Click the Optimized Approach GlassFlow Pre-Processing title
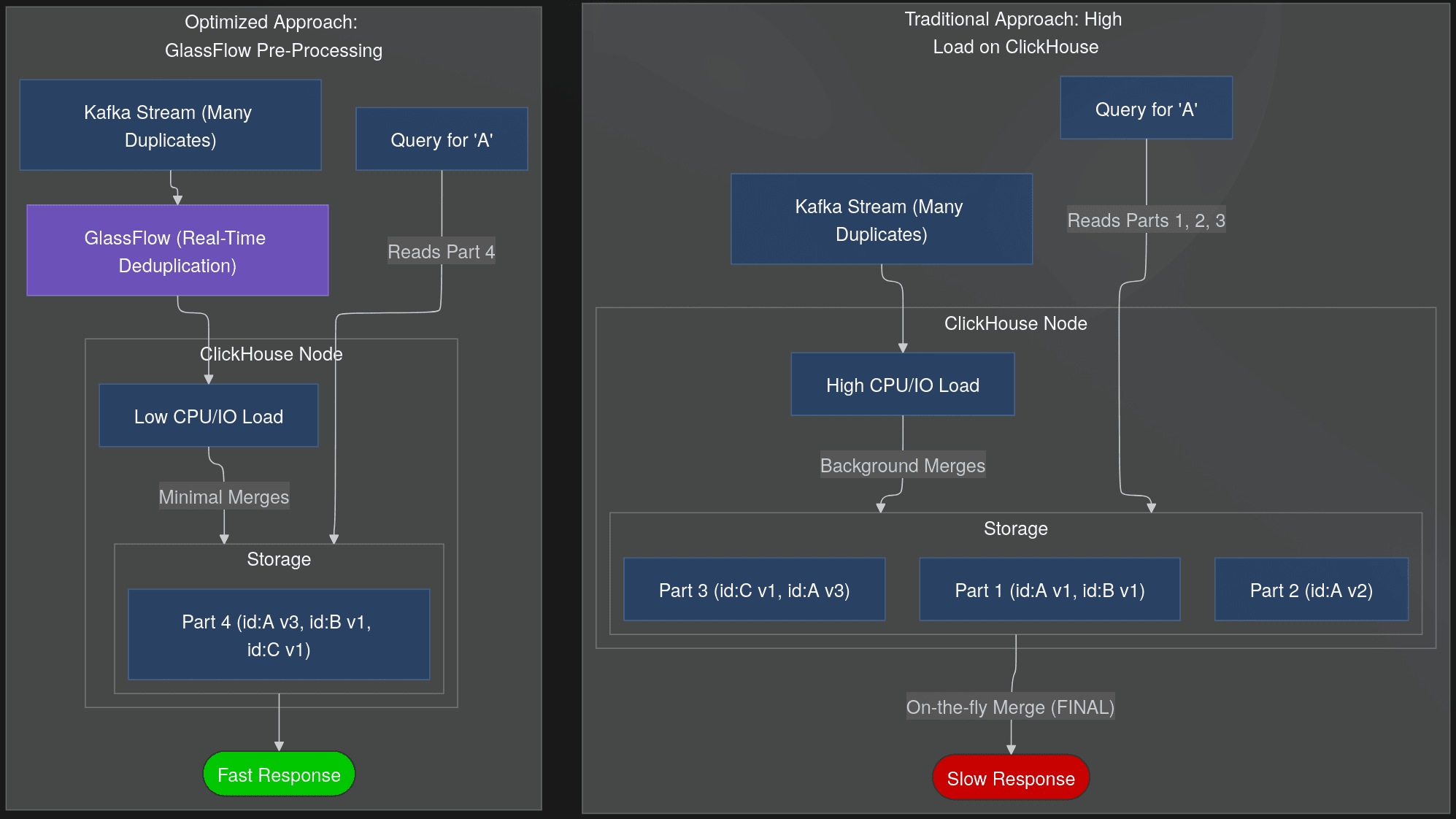The height and width of the screenshot is (819, 1456). pos(273,36)
